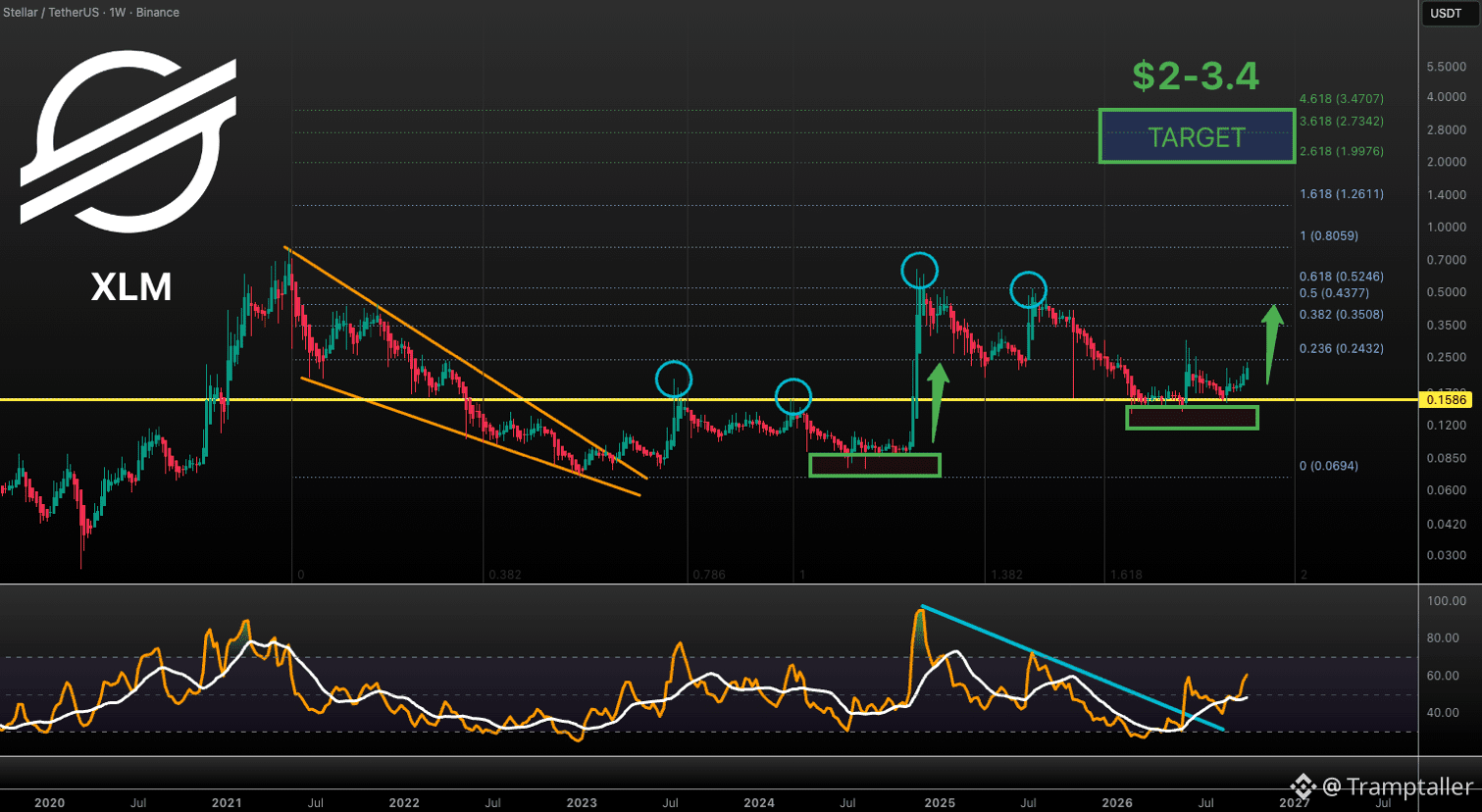Select the green arrow near the 0.382 level

click(1271, 343)
